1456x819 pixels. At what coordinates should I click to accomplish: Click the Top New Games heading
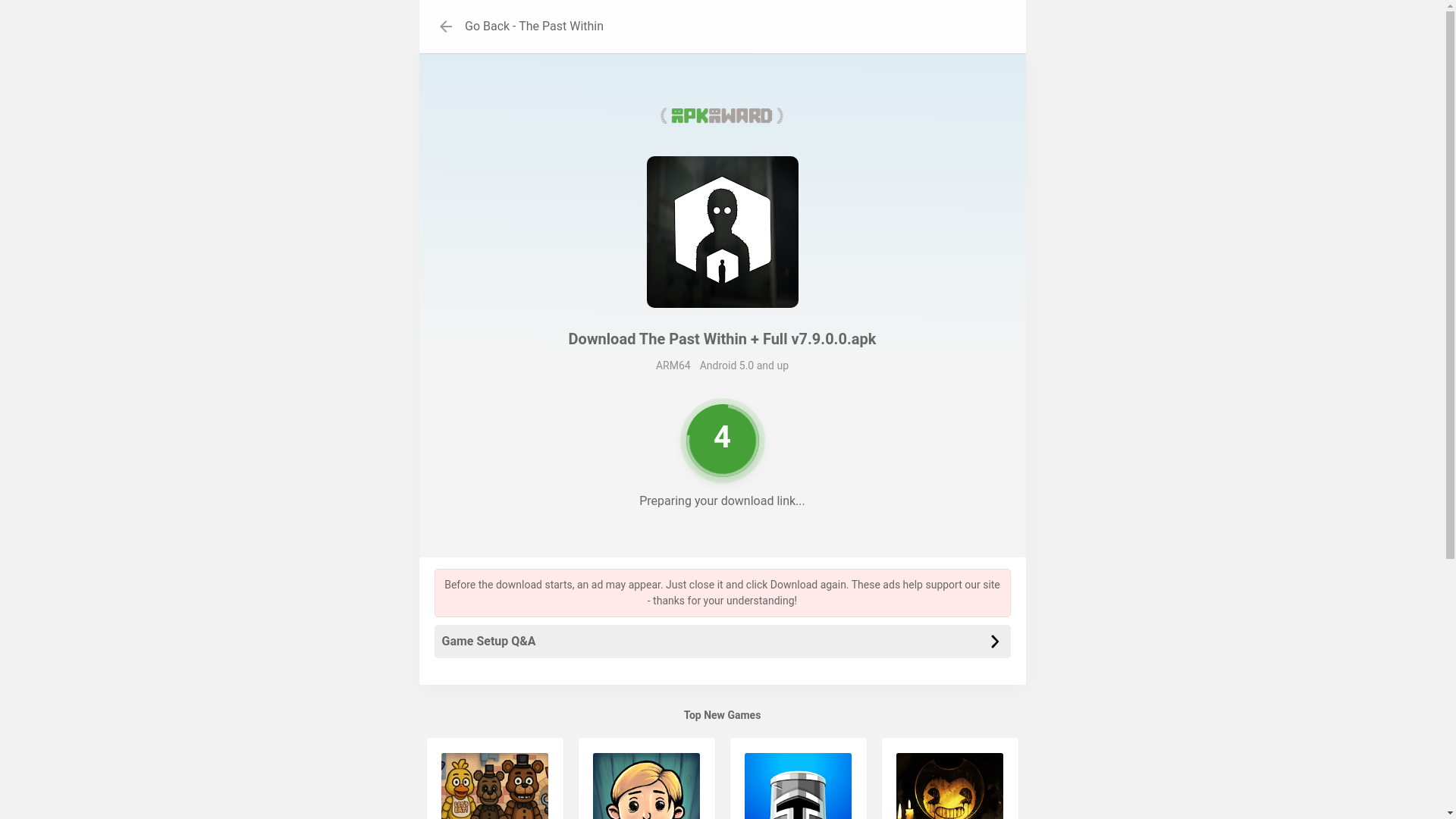pyautogui.click(x=722, y=715)
